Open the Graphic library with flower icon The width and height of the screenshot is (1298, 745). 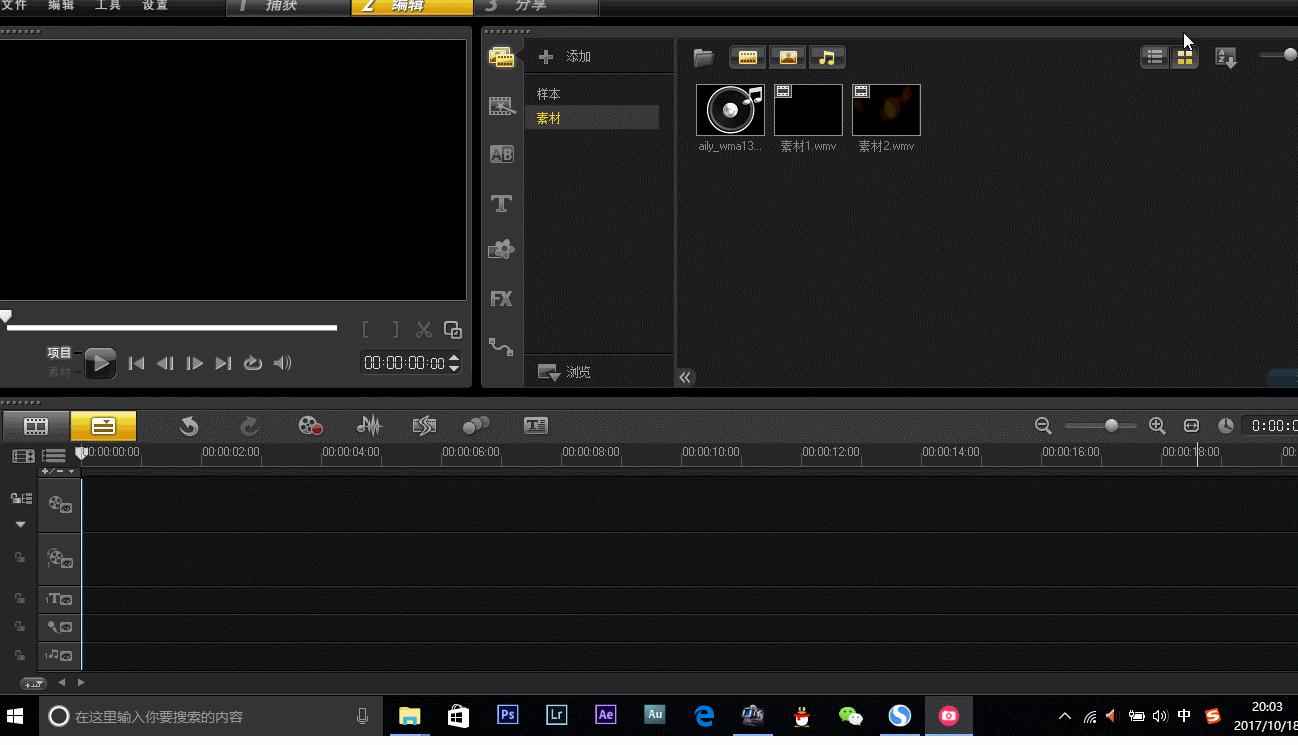point(501,250)
